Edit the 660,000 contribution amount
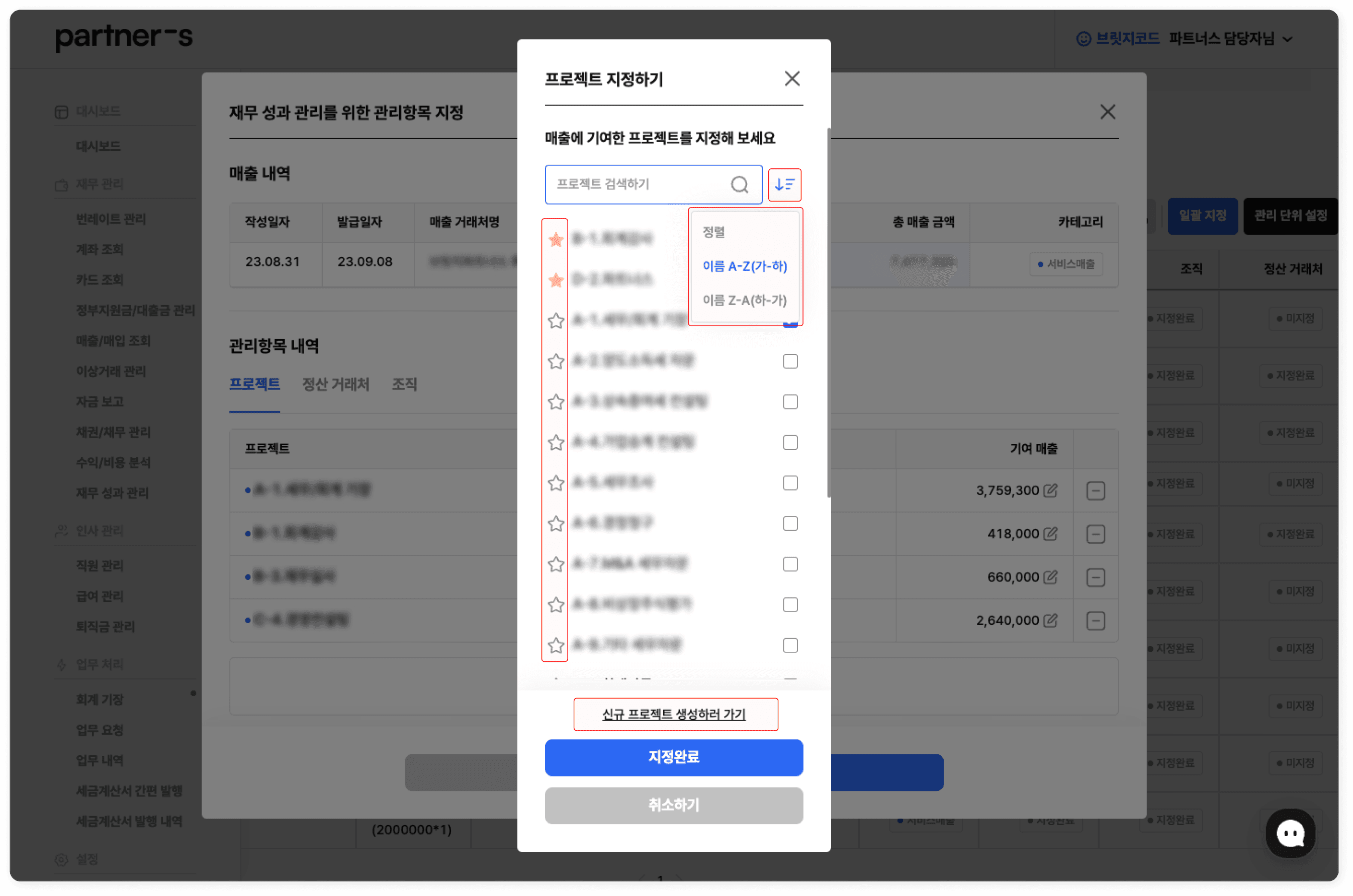Image resolution: width=1353 pixels, height=896 pixels. click(1050, 577)
